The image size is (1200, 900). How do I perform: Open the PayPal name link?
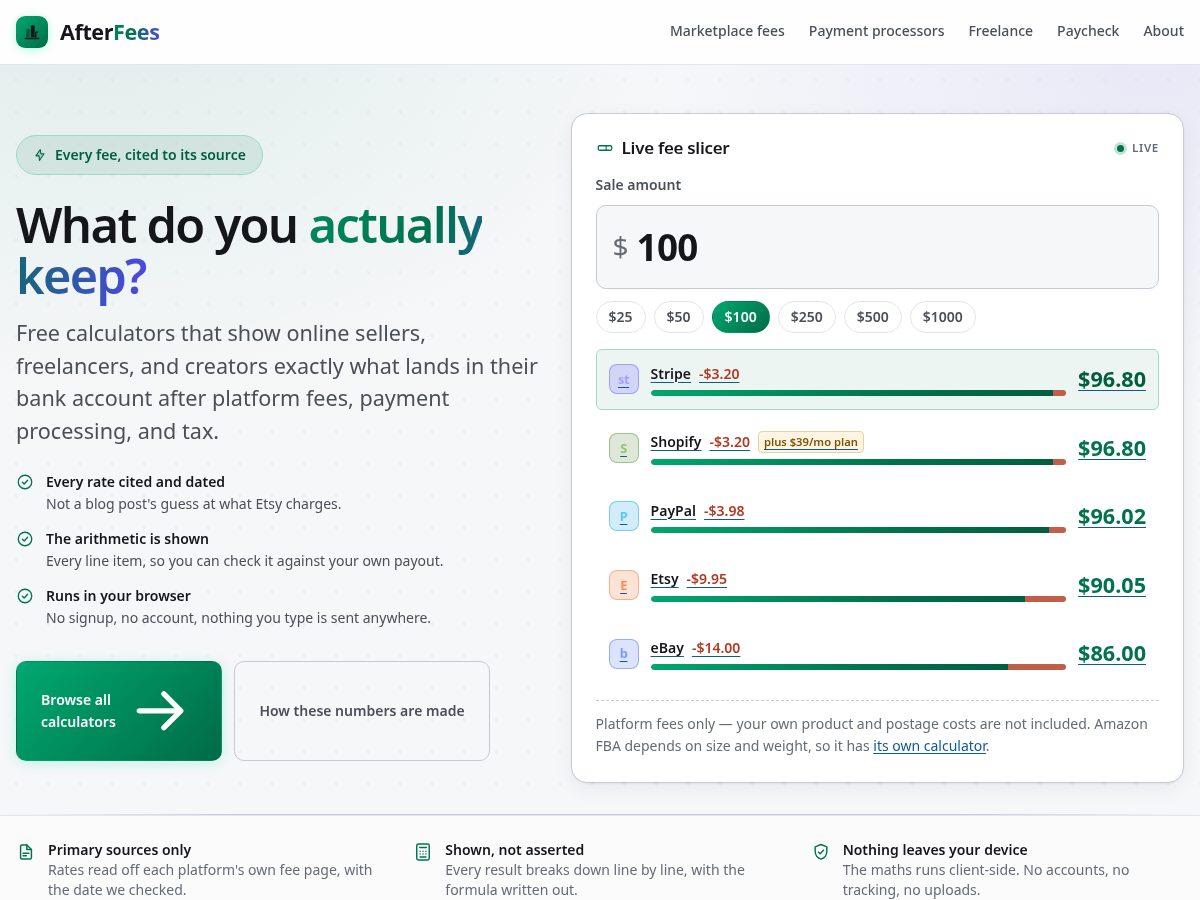(x=673, y=511)
